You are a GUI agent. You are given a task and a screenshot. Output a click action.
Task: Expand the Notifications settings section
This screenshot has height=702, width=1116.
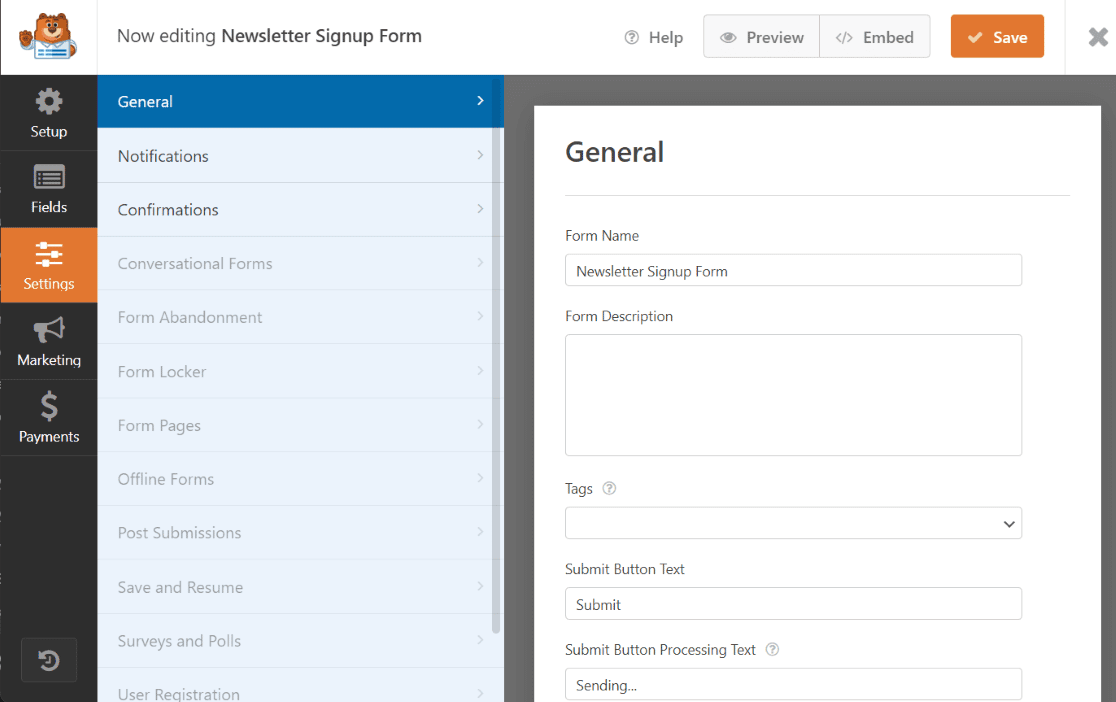(x=298, y=156)
